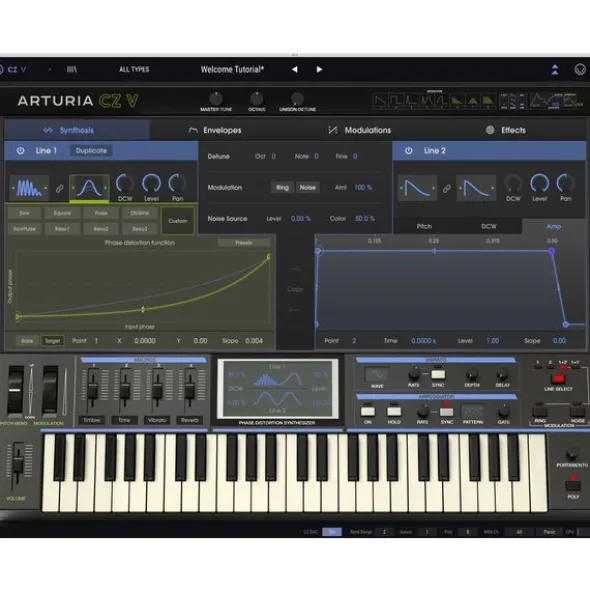Open the preset browser library icon
The image size is (590, 591).
click(x=71, y=69)
